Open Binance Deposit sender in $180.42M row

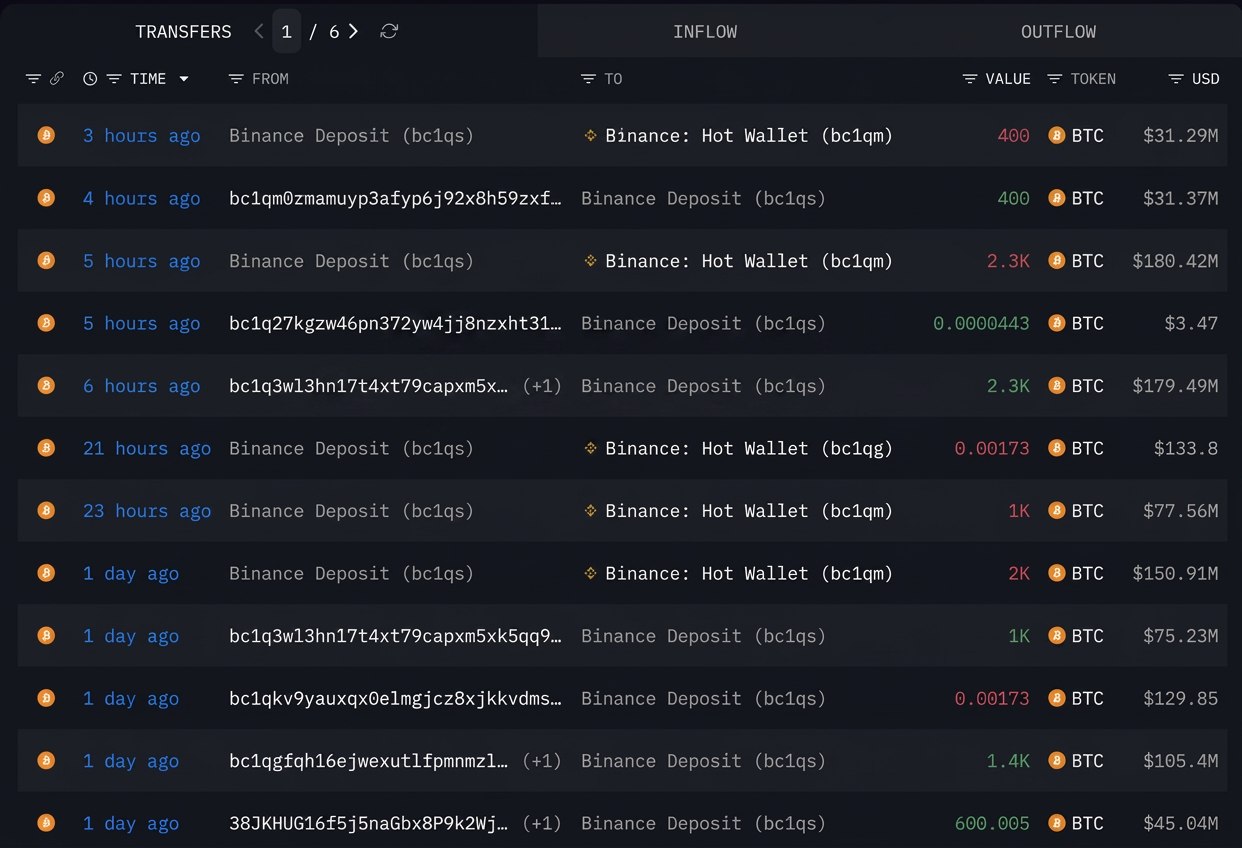pyautogui.click(x=351, y=260)
